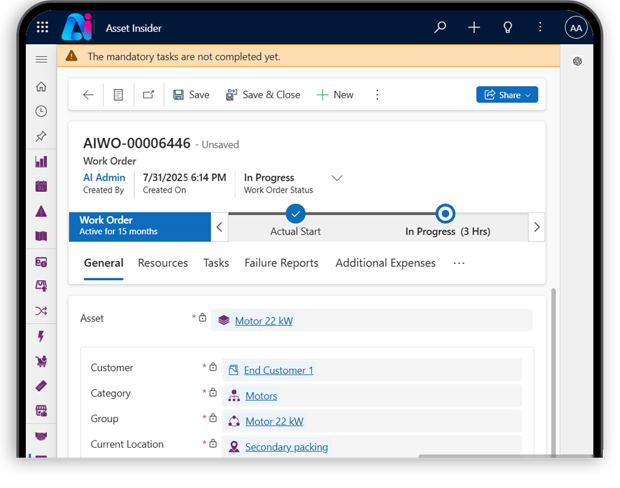
Task: Toggle the hamburger navigation menu
Action: click(x=42, y=60)
